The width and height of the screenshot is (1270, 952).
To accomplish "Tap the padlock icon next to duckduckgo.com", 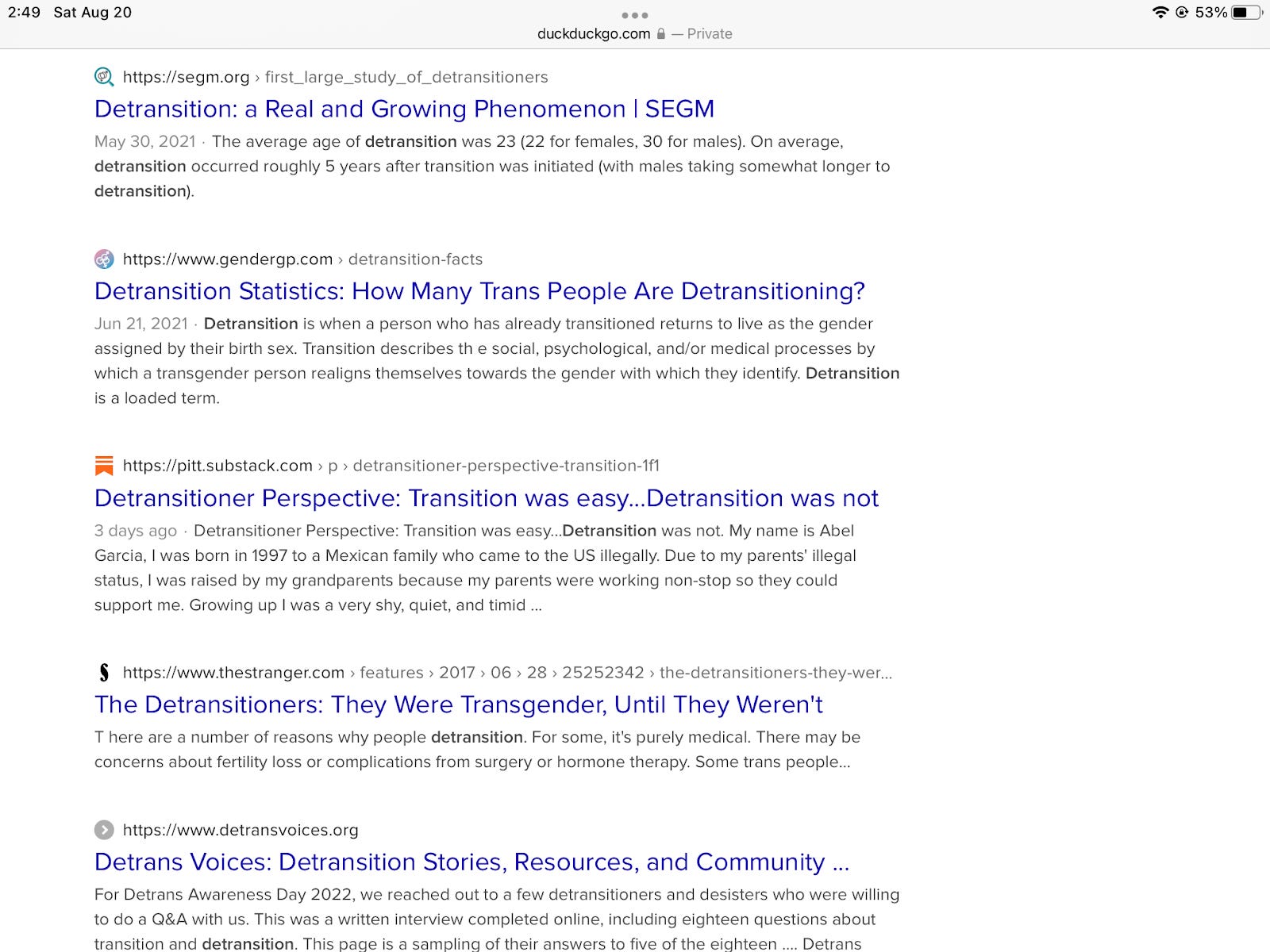I will coord(661,34).
